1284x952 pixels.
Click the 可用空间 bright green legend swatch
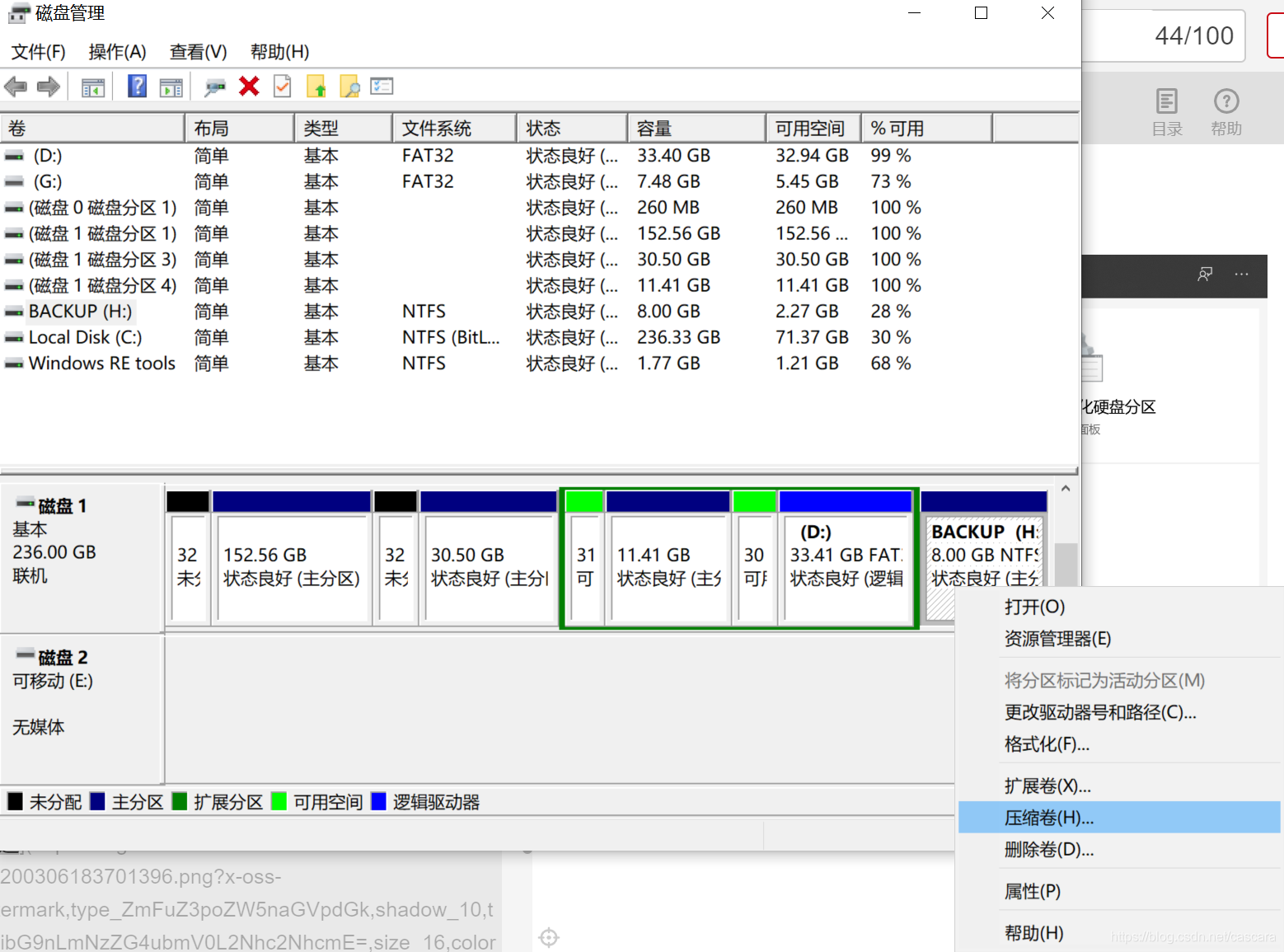[279, 801]
